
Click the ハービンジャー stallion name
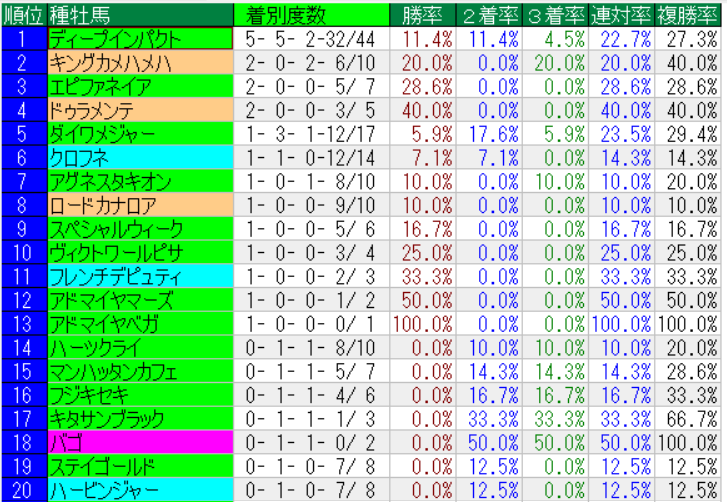139,490
